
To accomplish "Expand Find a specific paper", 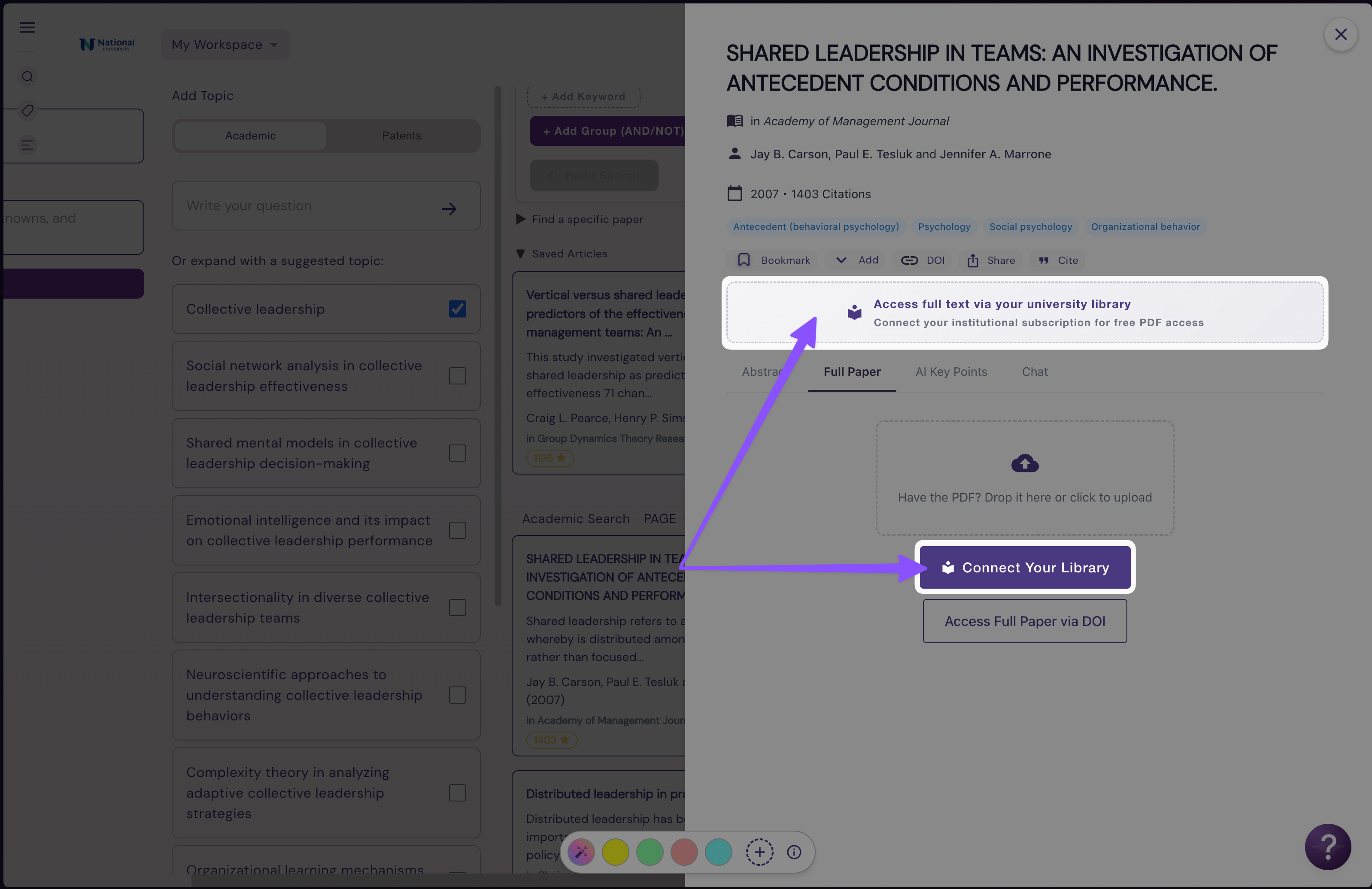I will pos(580,220).
